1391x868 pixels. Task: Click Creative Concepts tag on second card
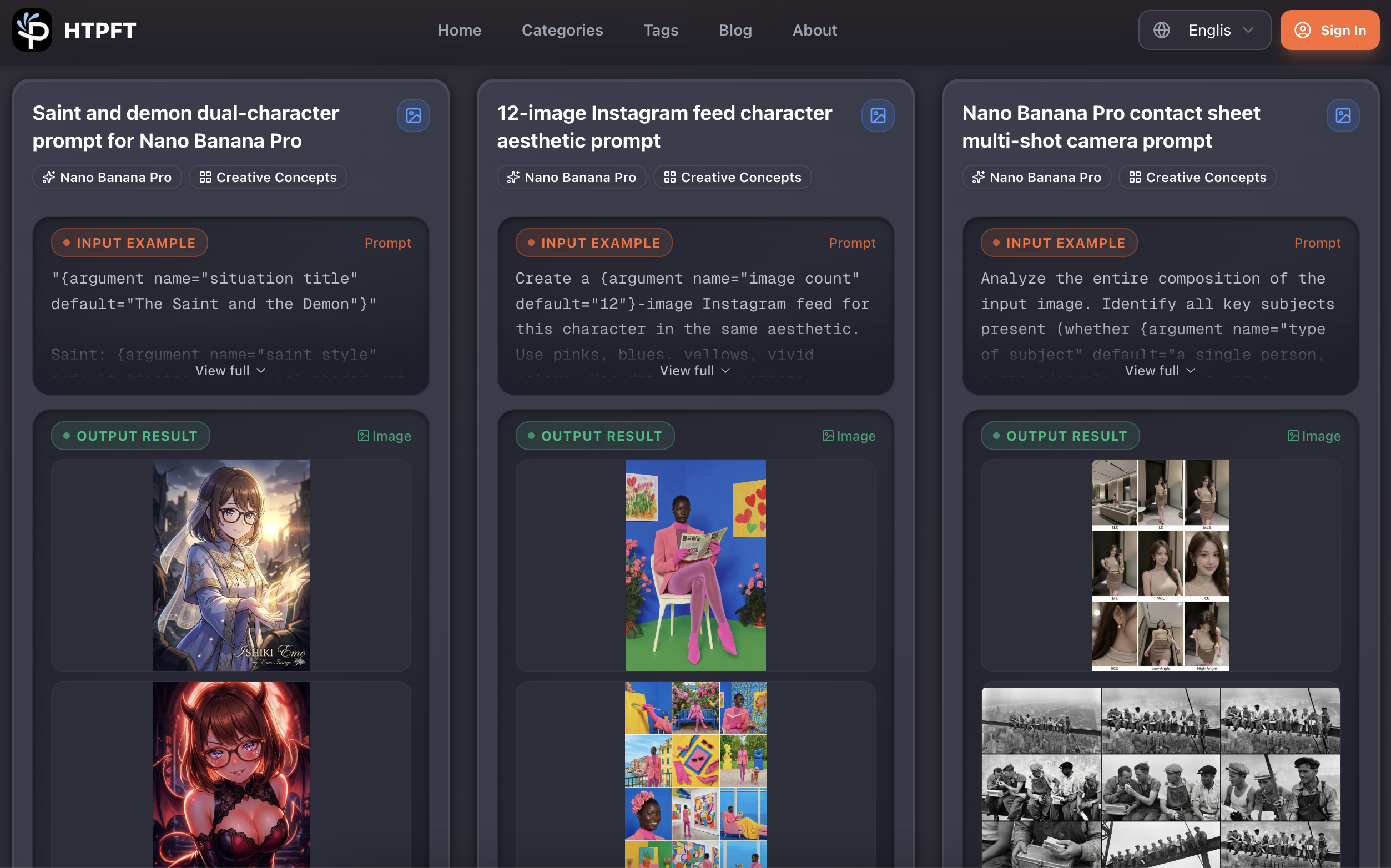732,178
